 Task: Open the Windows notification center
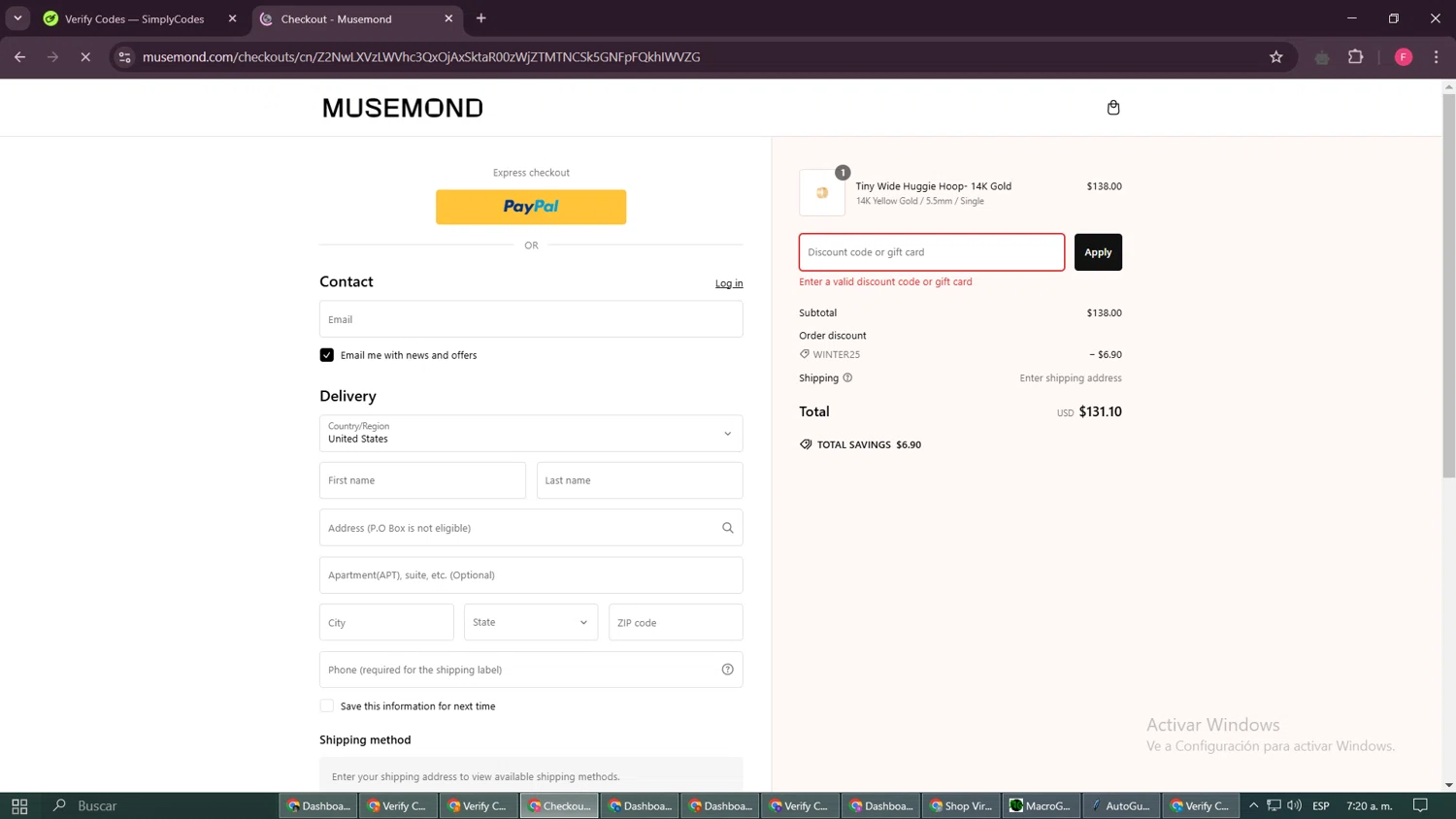pyautogui.click(x=1420, y=805)
